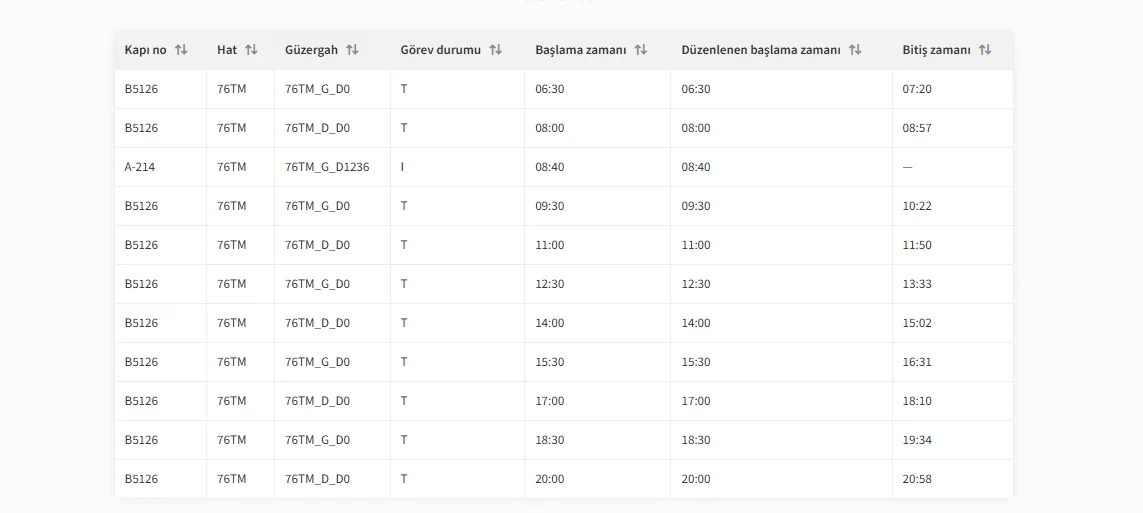Sort by Düzenlenen başlama zamanı icon
Image resolution: width=1143 pixels, height=513 pixels.
pos(855,50)
